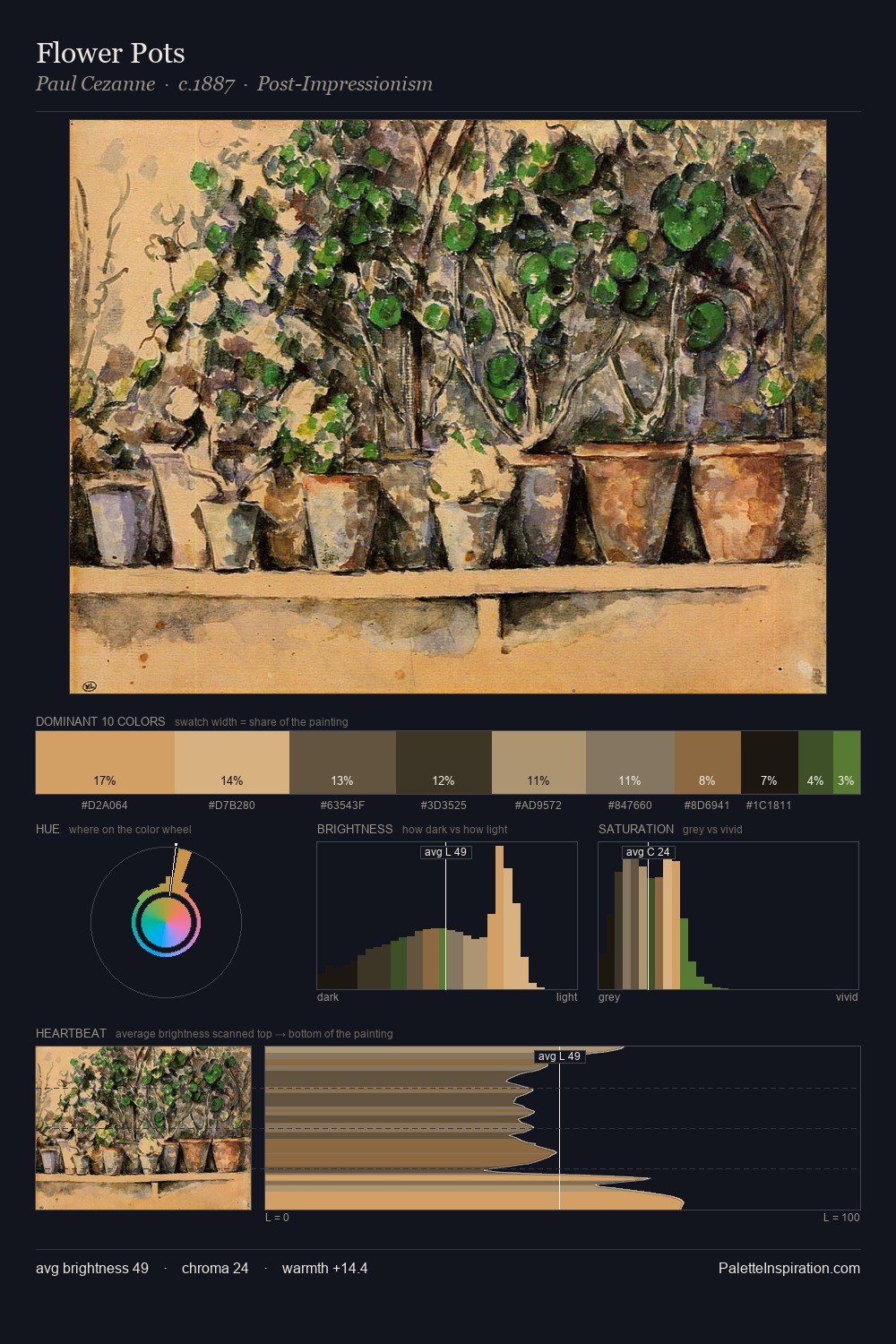Click the 'HEARTBEAT' section heading
This screenshot has height=1344, width=896.
click(71, 1033)
